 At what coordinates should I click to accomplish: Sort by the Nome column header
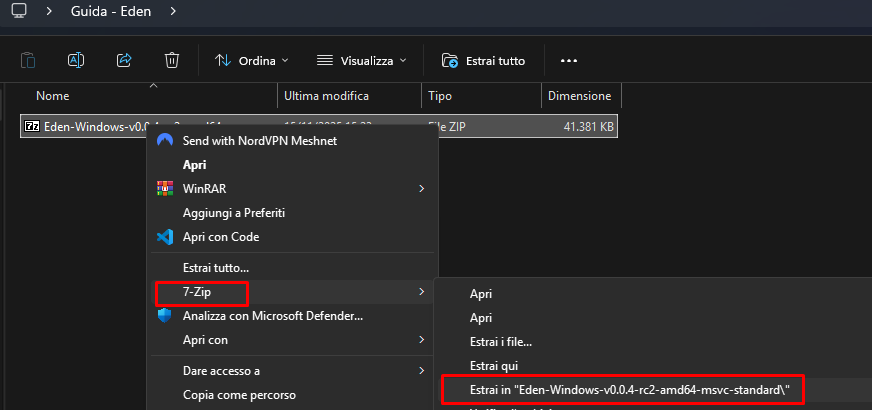[53, 96]
